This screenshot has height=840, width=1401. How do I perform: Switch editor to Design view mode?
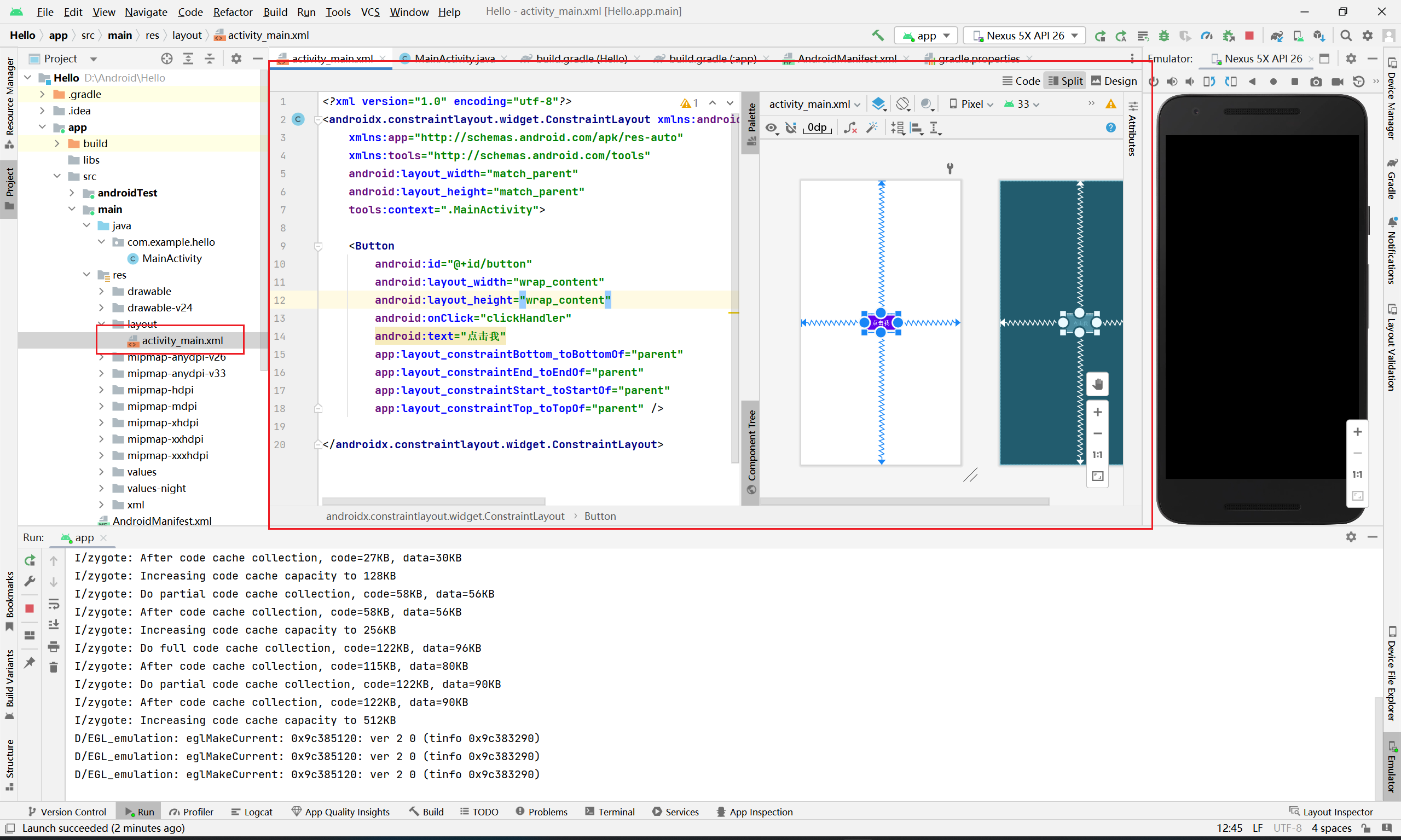(x=1114, y=81)
